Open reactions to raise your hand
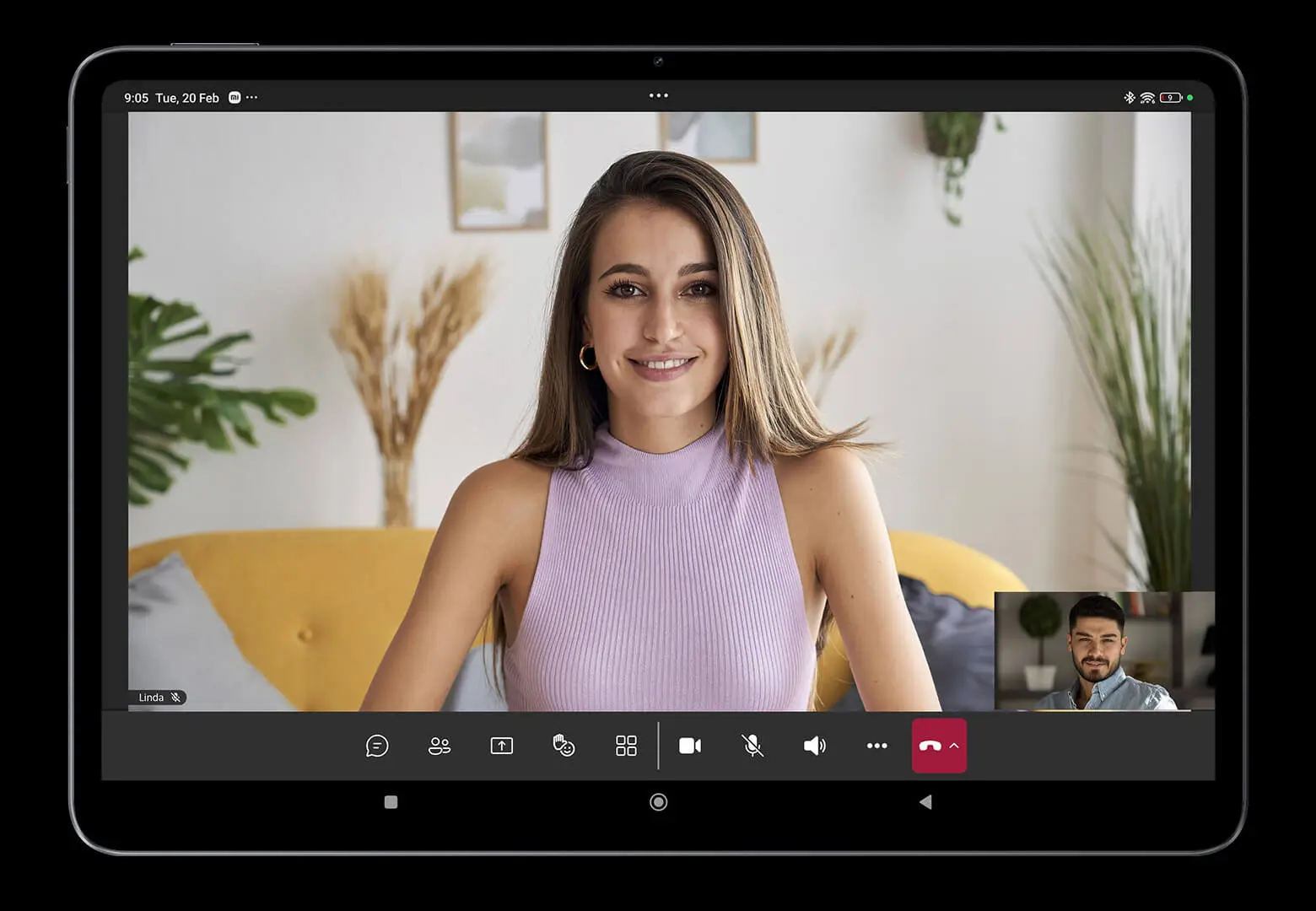The height and width of the screenshot is (911, 1316). tap(563, 746)
